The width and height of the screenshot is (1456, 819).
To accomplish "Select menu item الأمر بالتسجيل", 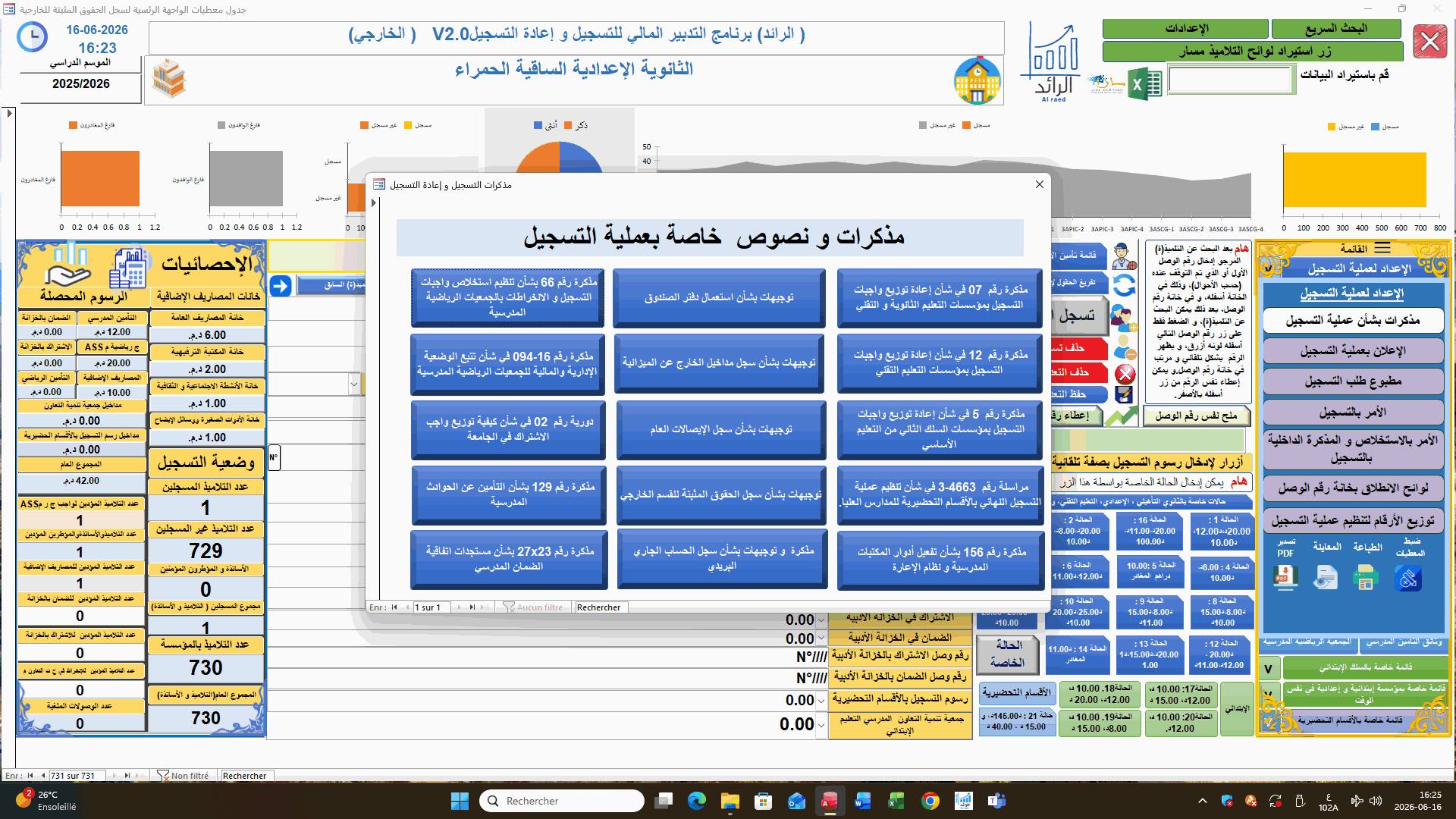I will pos(1353,413).
